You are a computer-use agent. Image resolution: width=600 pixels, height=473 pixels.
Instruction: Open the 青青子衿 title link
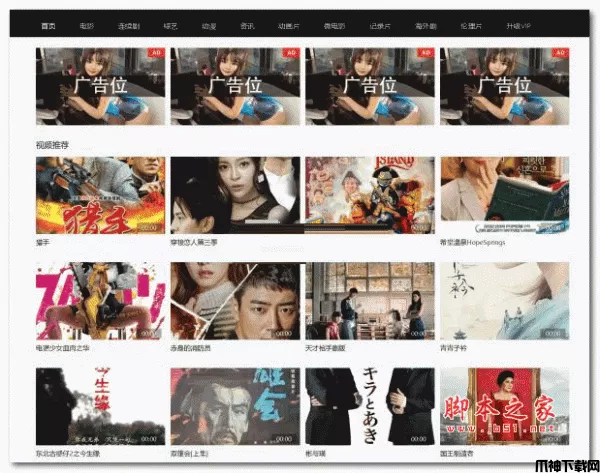point(453,348)
